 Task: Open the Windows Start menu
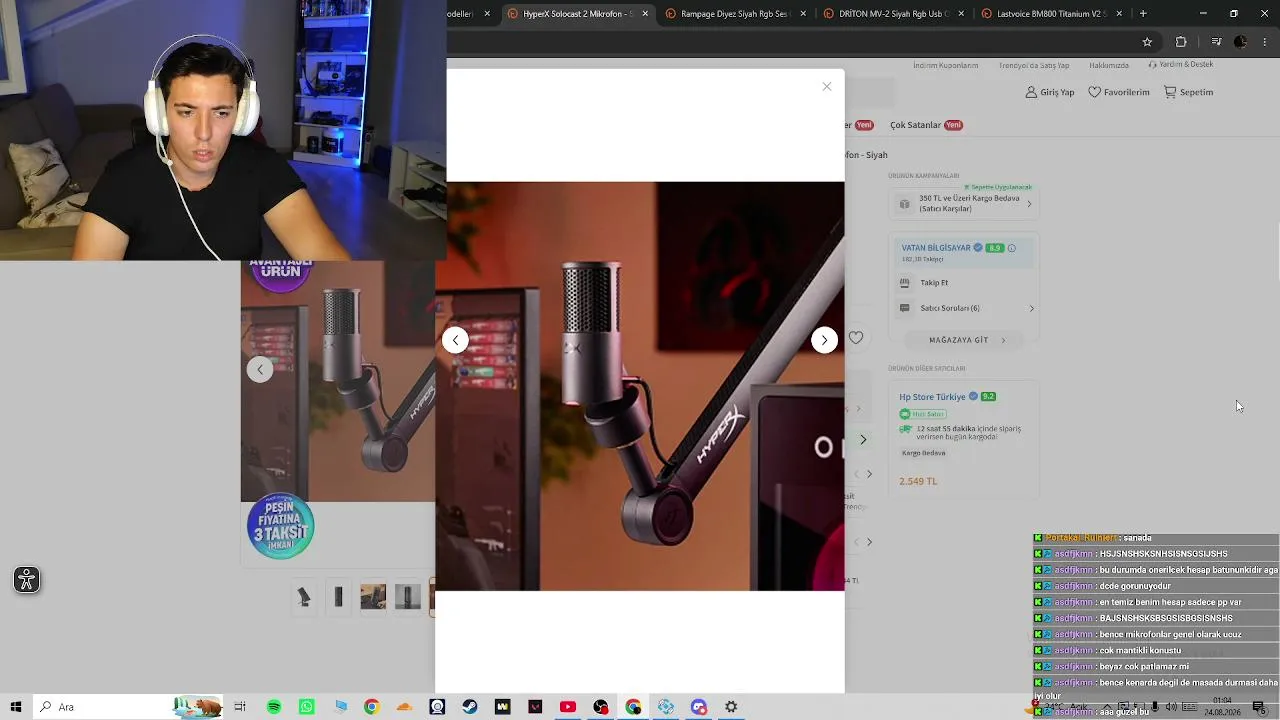[16, 707]
